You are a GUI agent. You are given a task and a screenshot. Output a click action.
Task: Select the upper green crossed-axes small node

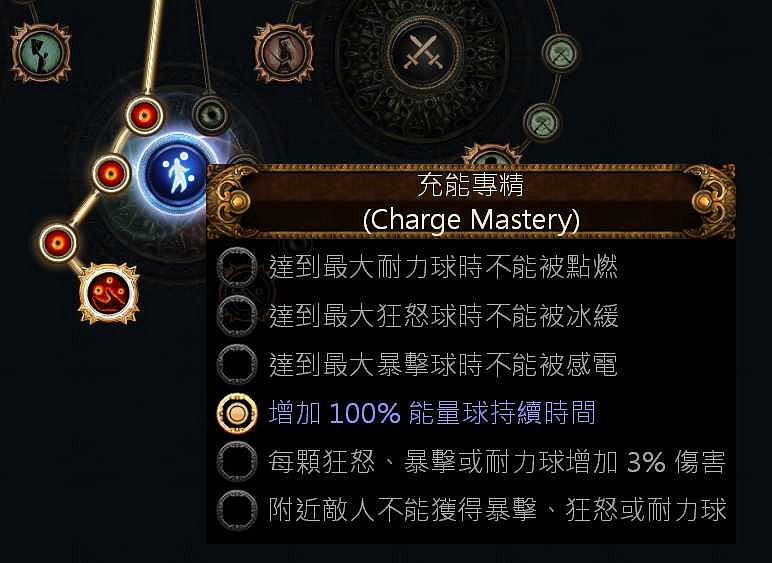tap(561, 53)
